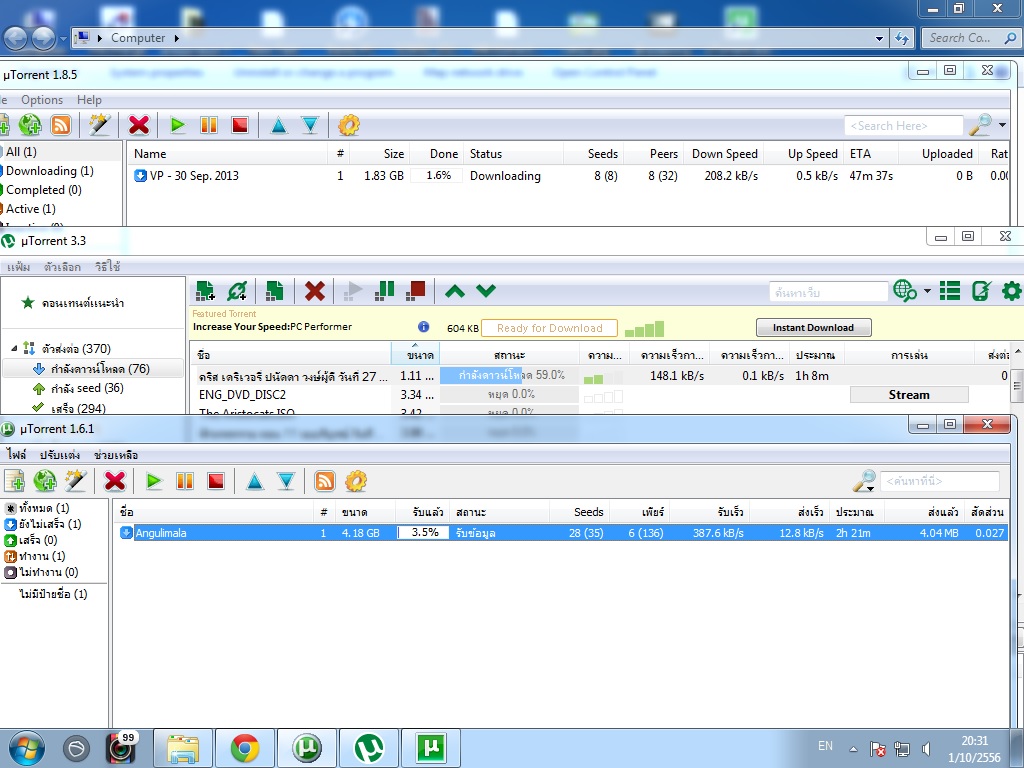The width and height of the screenshot is (1024, 768).
Task: Click green Start button in µTorrent 1.8.5
Action: [177, 125]
